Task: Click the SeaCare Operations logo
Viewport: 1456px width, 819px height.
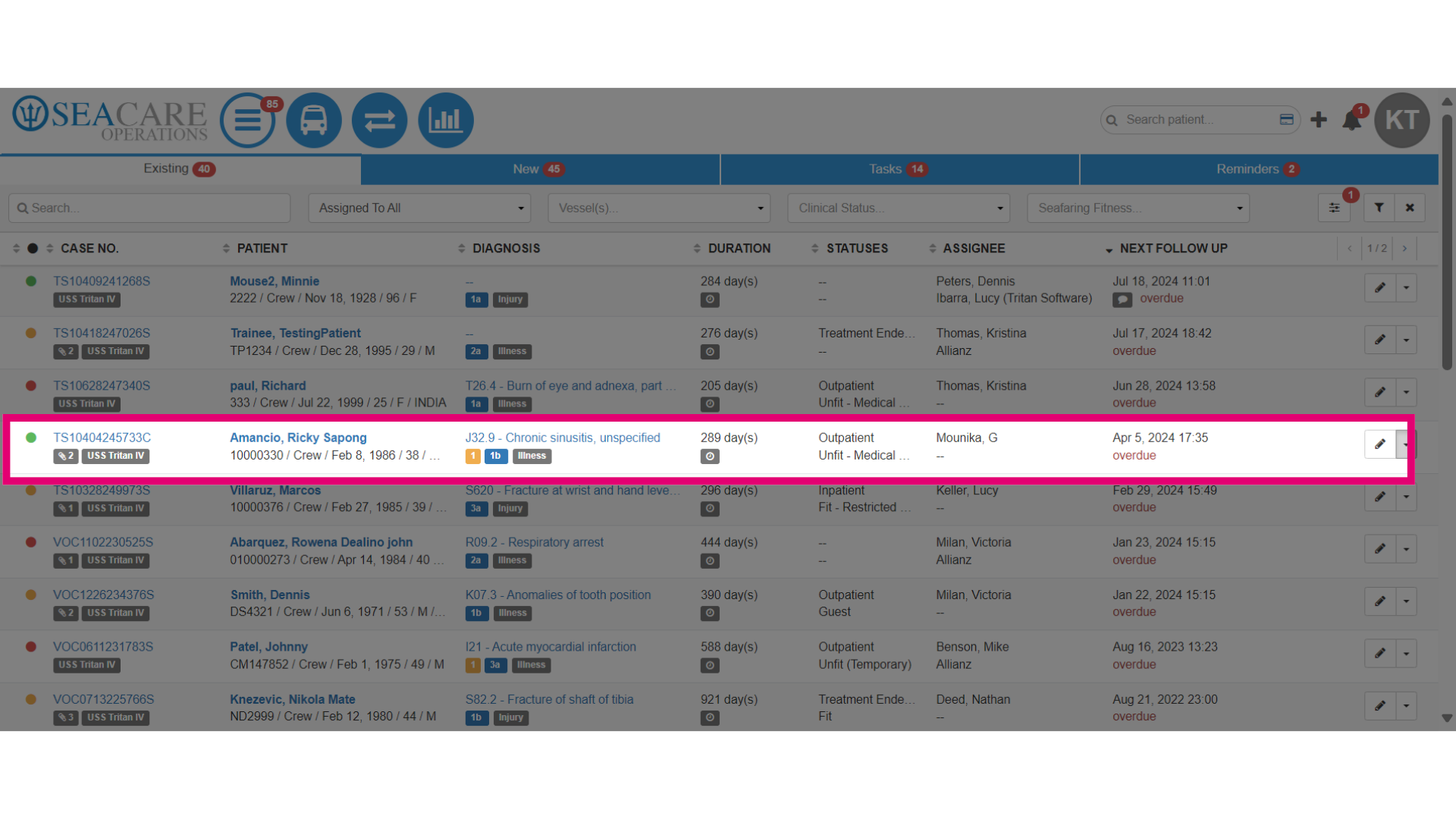Action: 110,119
